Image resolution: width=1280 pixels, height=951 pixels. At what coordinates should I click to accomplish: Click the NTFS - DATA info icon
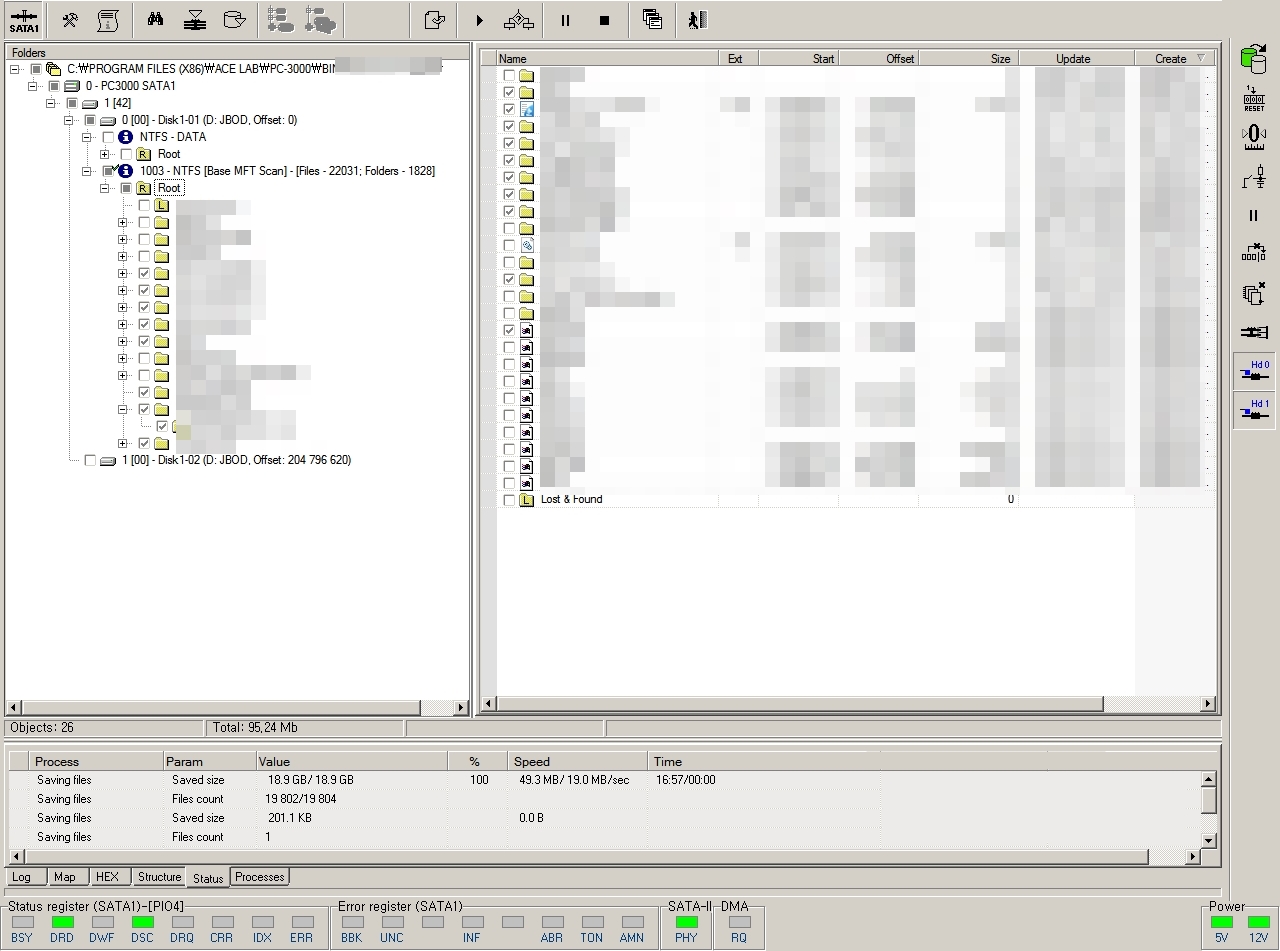(125, 137)
